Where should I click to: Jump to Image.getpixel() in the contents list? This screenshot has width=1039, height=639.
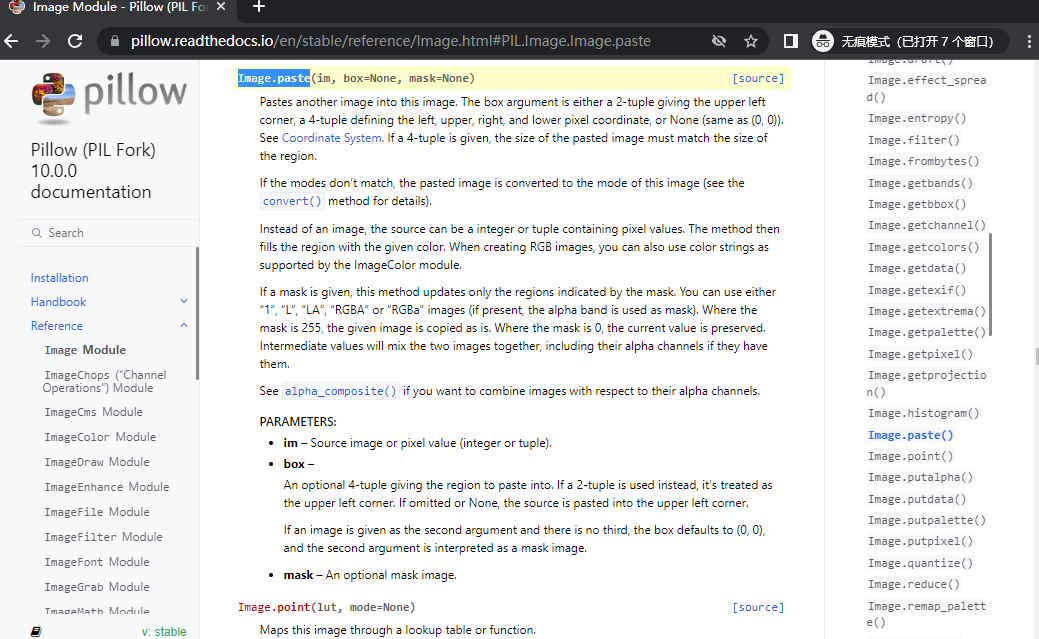920,354
